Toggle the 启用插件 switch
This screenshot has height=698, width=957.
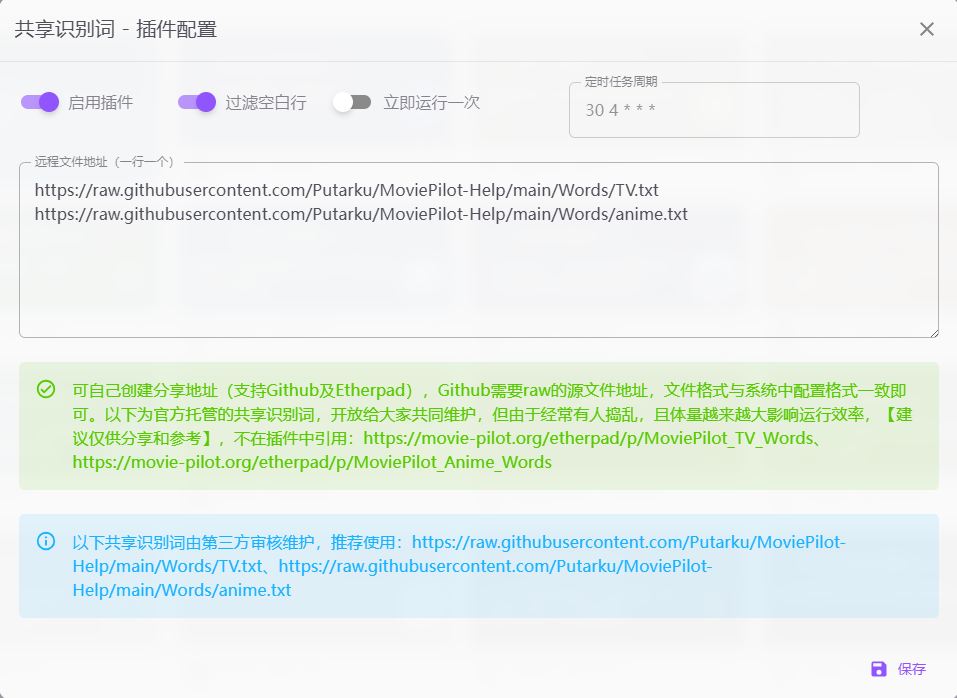point(40,102)
